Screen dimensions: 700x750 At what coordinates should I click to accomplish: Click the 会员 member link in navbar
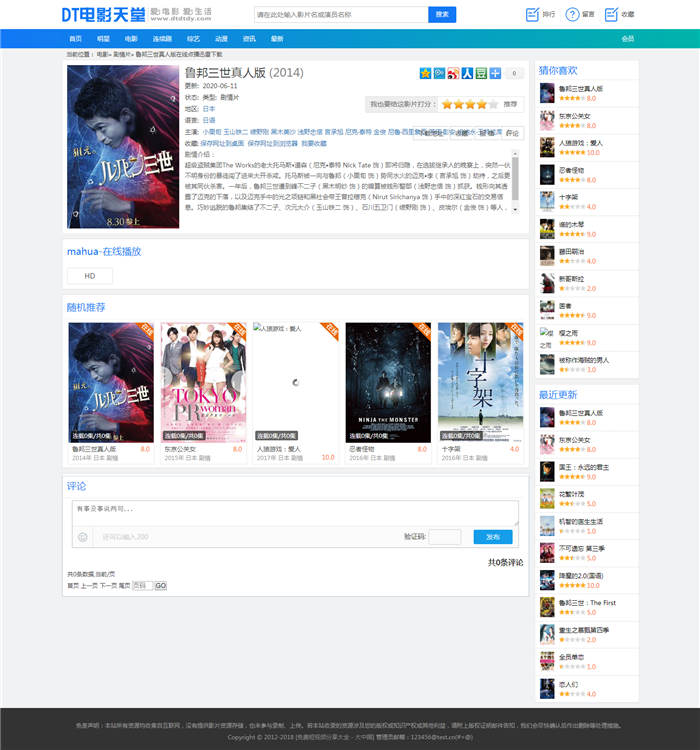pos(627,39)
